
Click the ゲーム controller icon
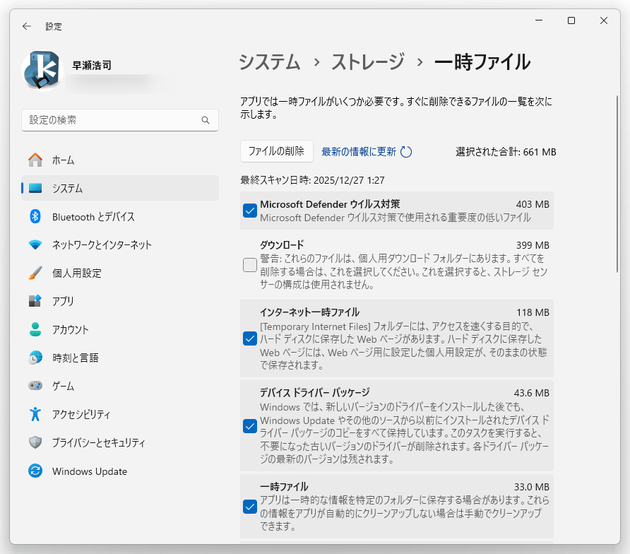35,386
